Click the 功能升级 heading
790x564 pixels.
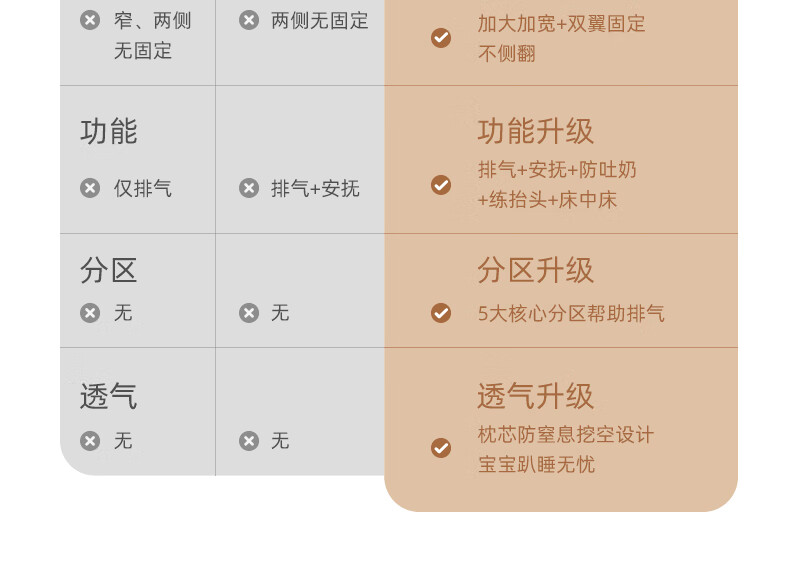[536, 132]
